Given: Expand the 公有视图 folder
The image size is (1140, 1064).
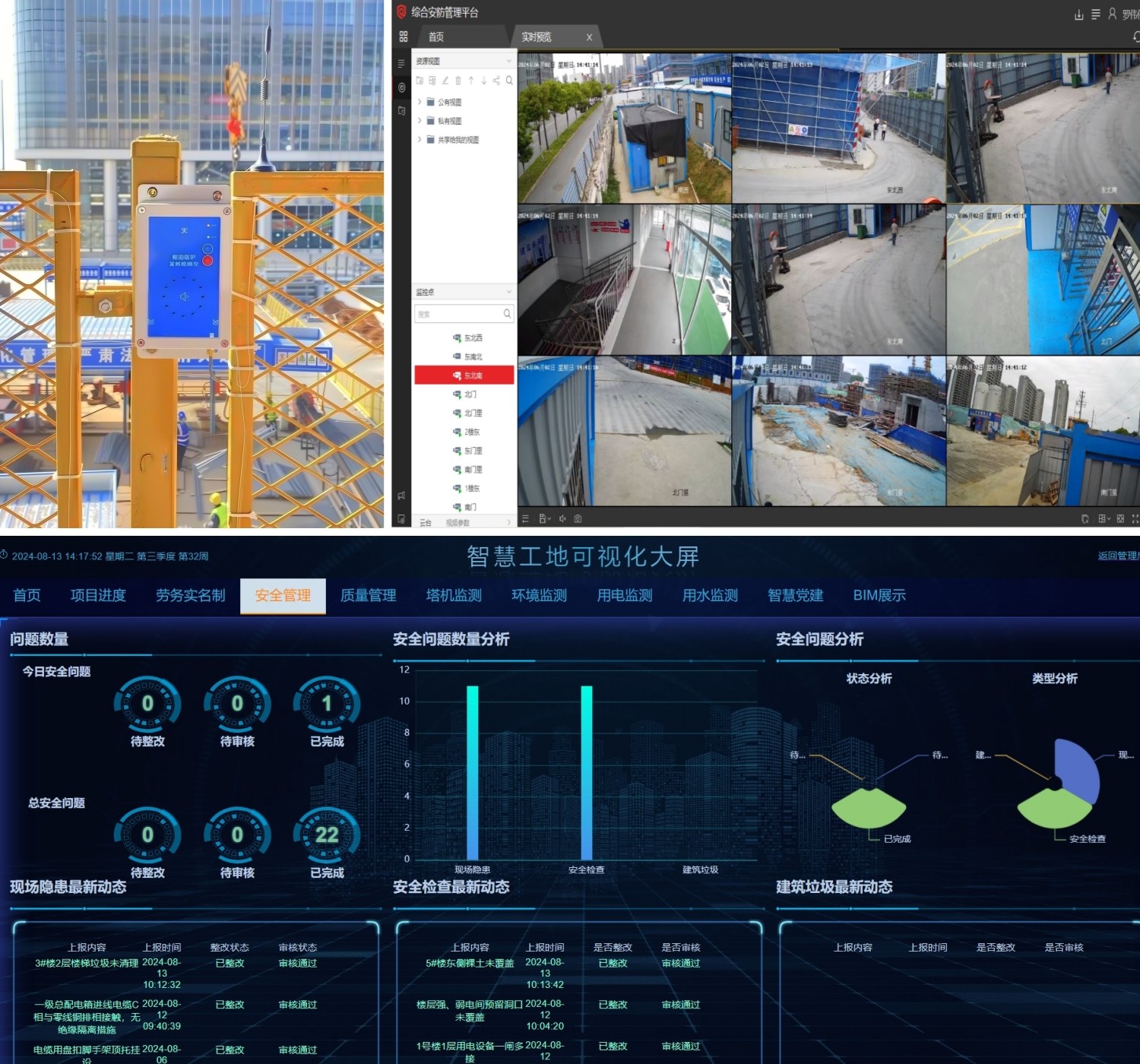Looking at the screenshot, I should pyautogui.click(x=420, y=102).
